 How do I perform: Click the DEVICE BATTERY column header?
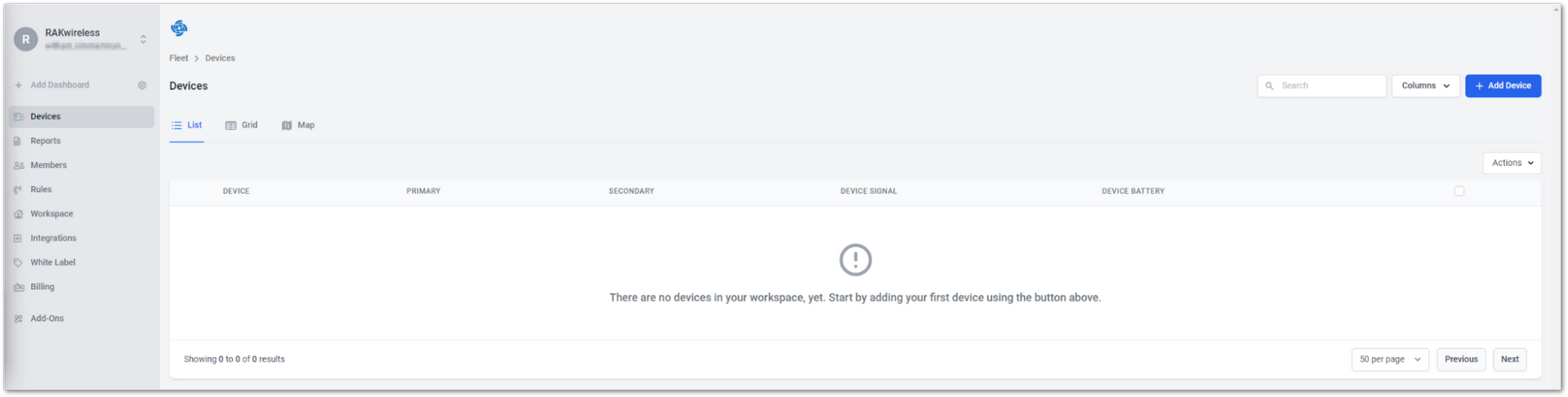click(x=1134, y=191)
